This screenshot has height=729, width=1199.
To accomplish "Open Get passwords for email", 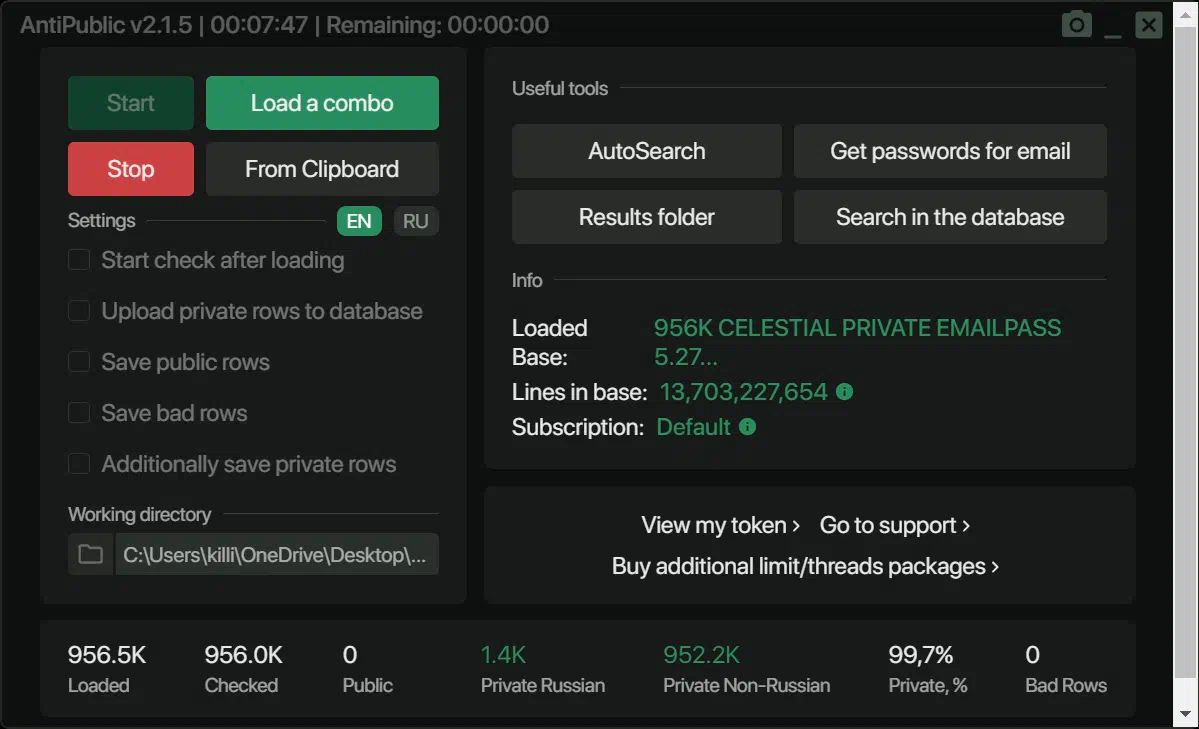I will [x=950, y=151].
